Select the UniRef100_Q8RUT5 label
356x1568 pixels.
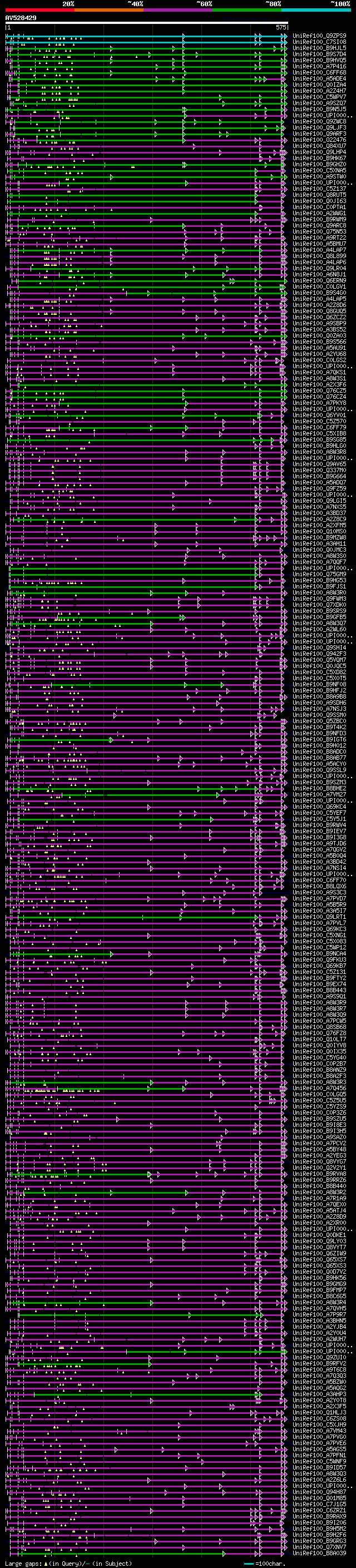click(319, 195)
